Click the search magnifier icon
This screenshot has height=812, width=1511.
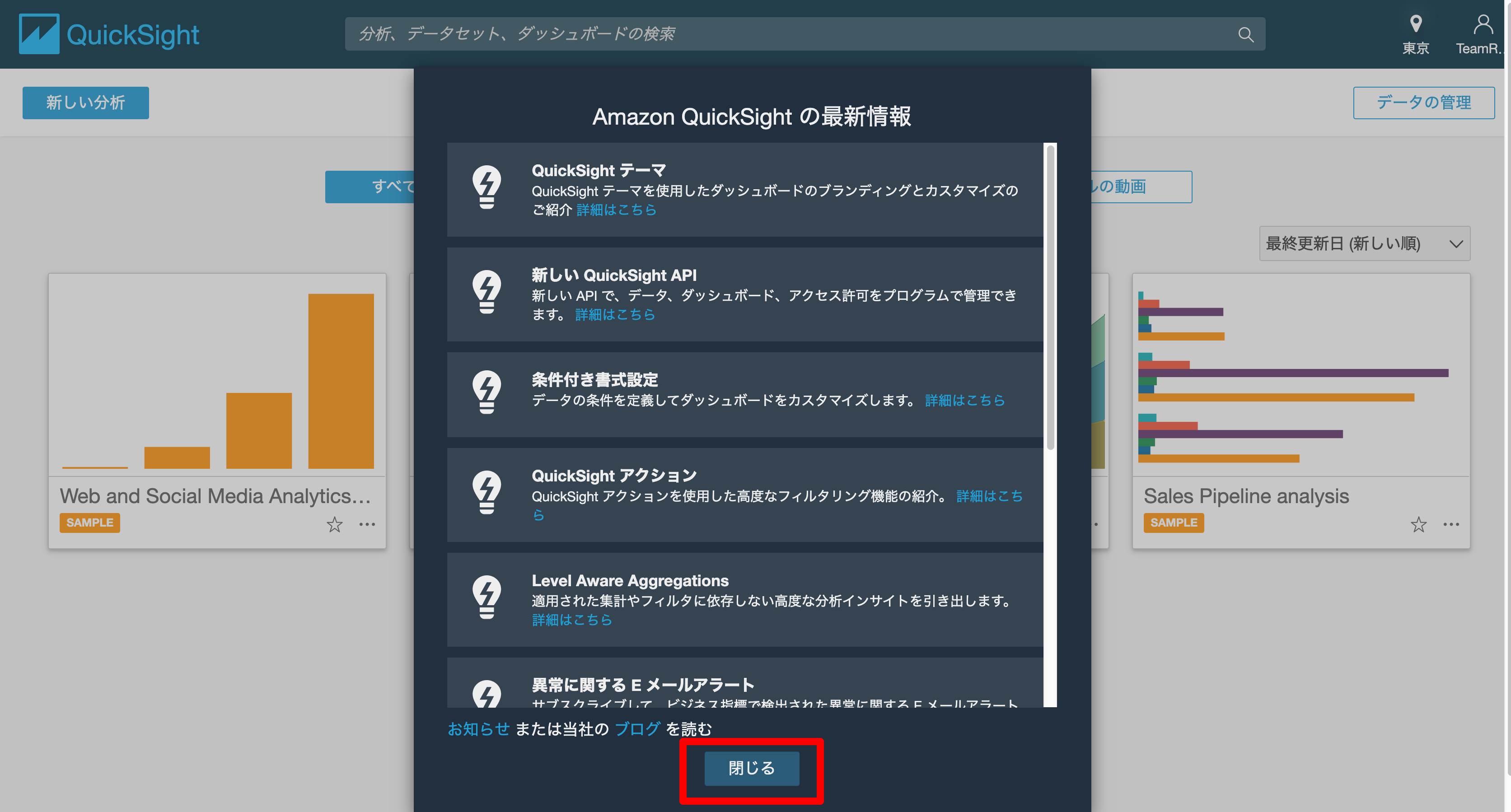point(1246,35)
